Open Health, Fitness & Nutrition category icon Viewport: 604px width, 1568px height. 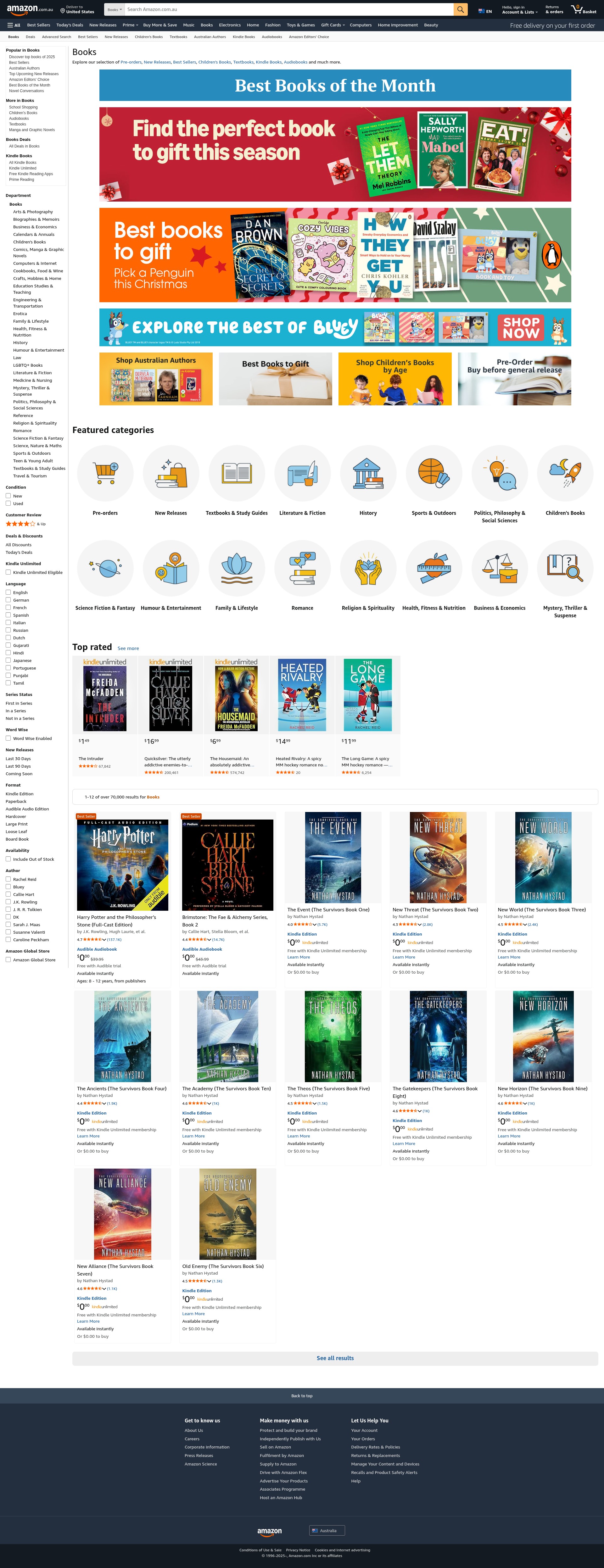(434, 568)
